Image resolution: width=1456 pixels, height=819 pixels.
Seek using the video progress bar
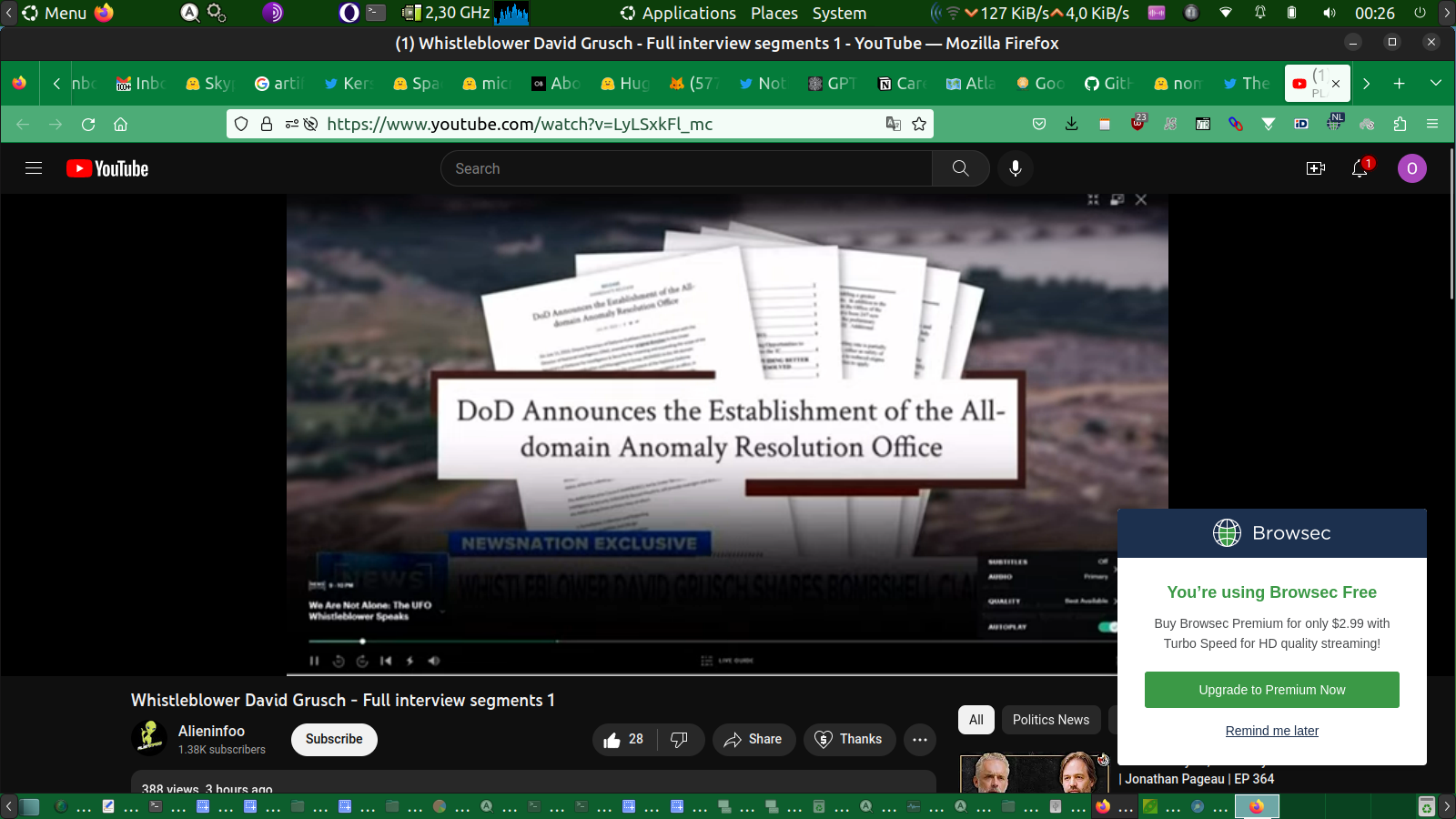[x=713, y=642]
